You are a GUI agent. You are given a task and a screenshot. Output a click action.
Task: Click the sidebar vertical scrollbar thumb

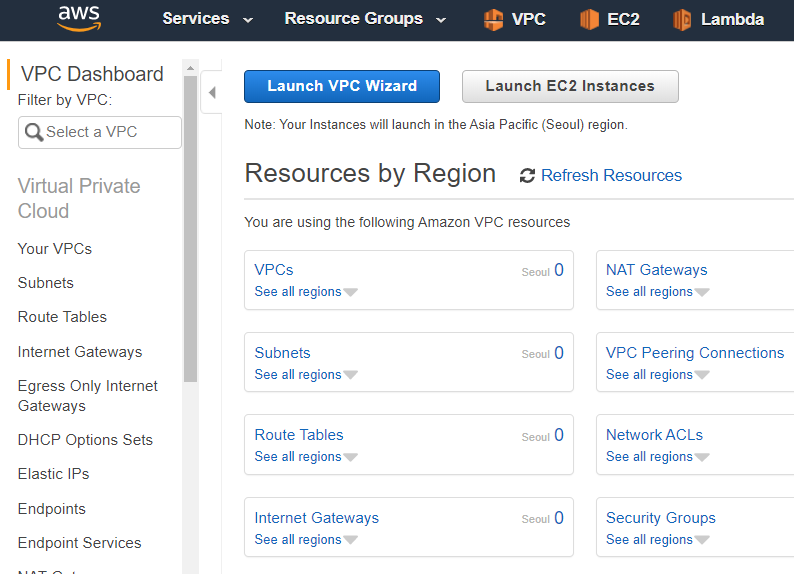point(190,229)
